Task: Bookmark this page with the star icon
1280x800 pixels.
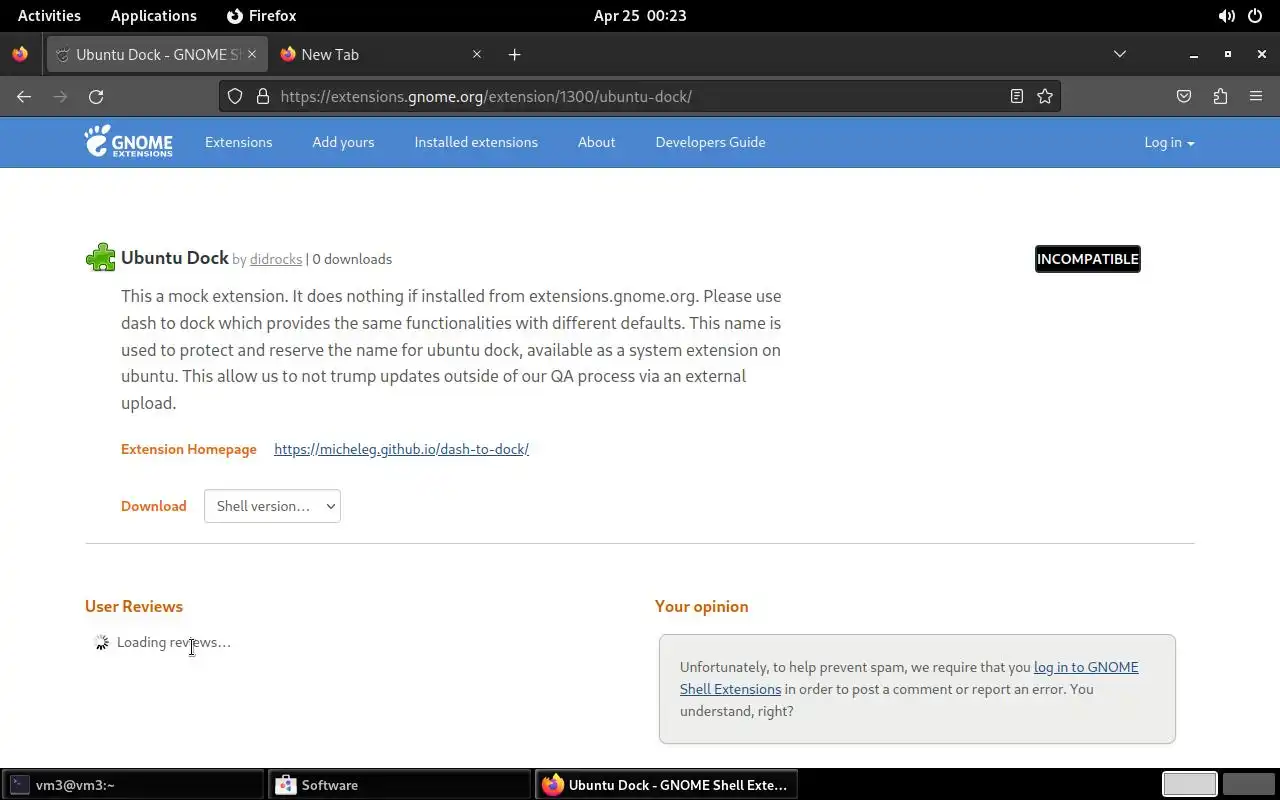Action: click(x=1045, y=96)
